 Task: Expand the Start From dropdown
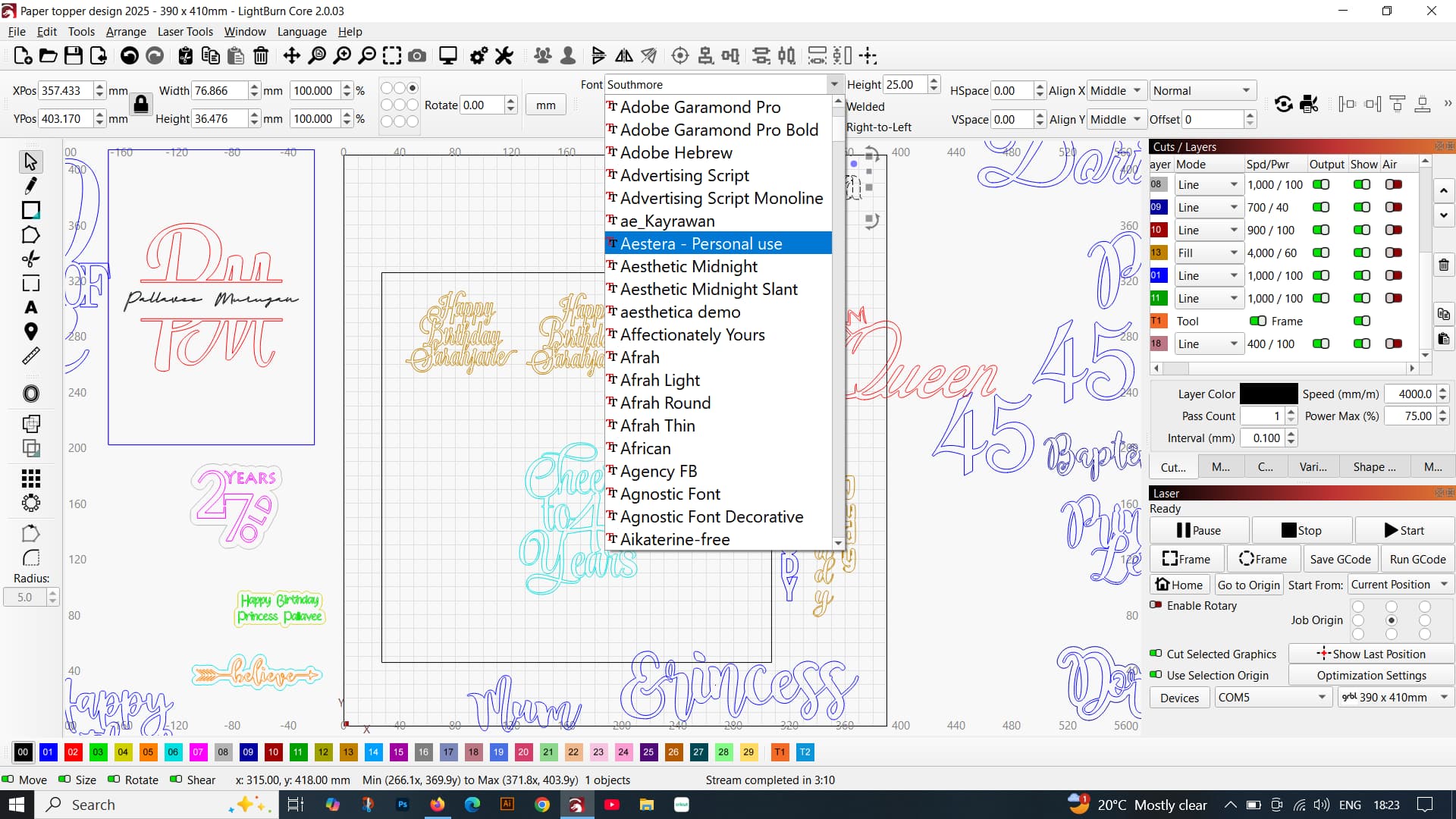pos(1399,585)
